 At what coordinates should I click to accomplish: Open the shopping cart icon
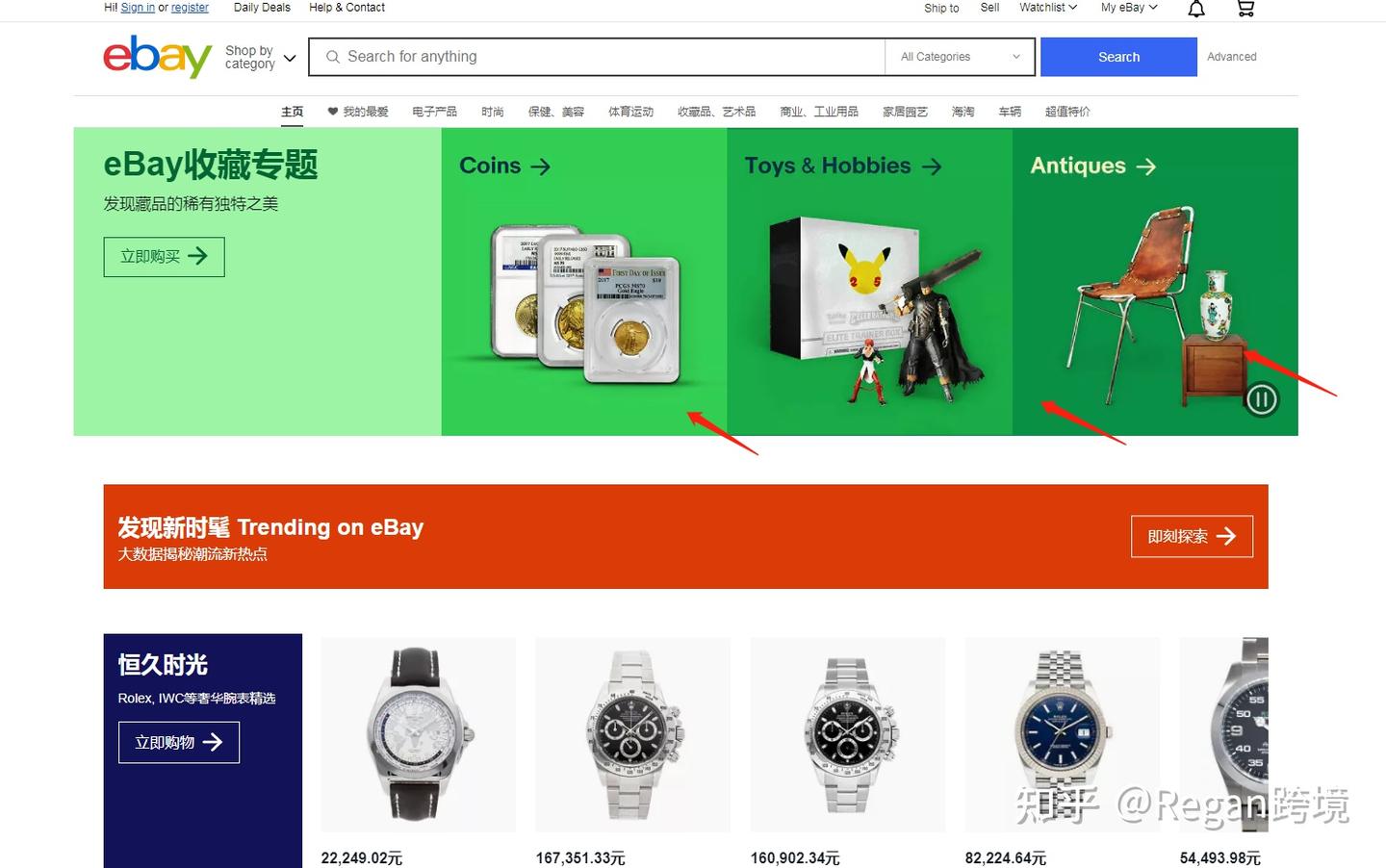click(x=1245, y=9)
